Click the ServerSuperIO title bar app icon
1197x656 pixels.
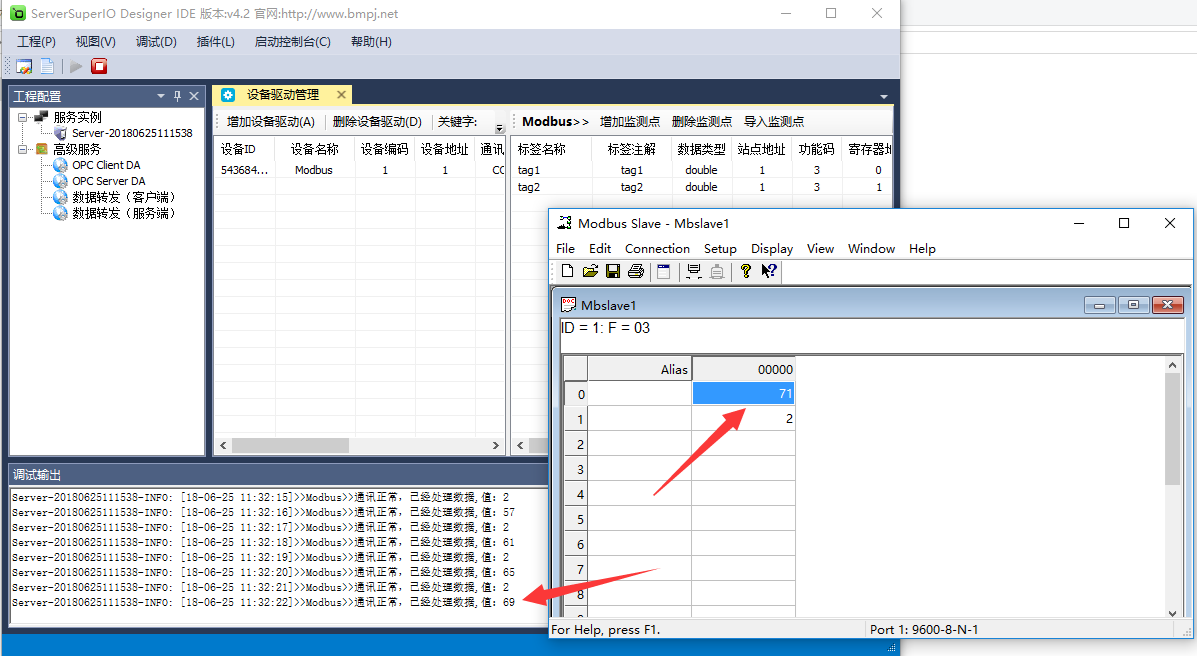click(x=18, y=13)
